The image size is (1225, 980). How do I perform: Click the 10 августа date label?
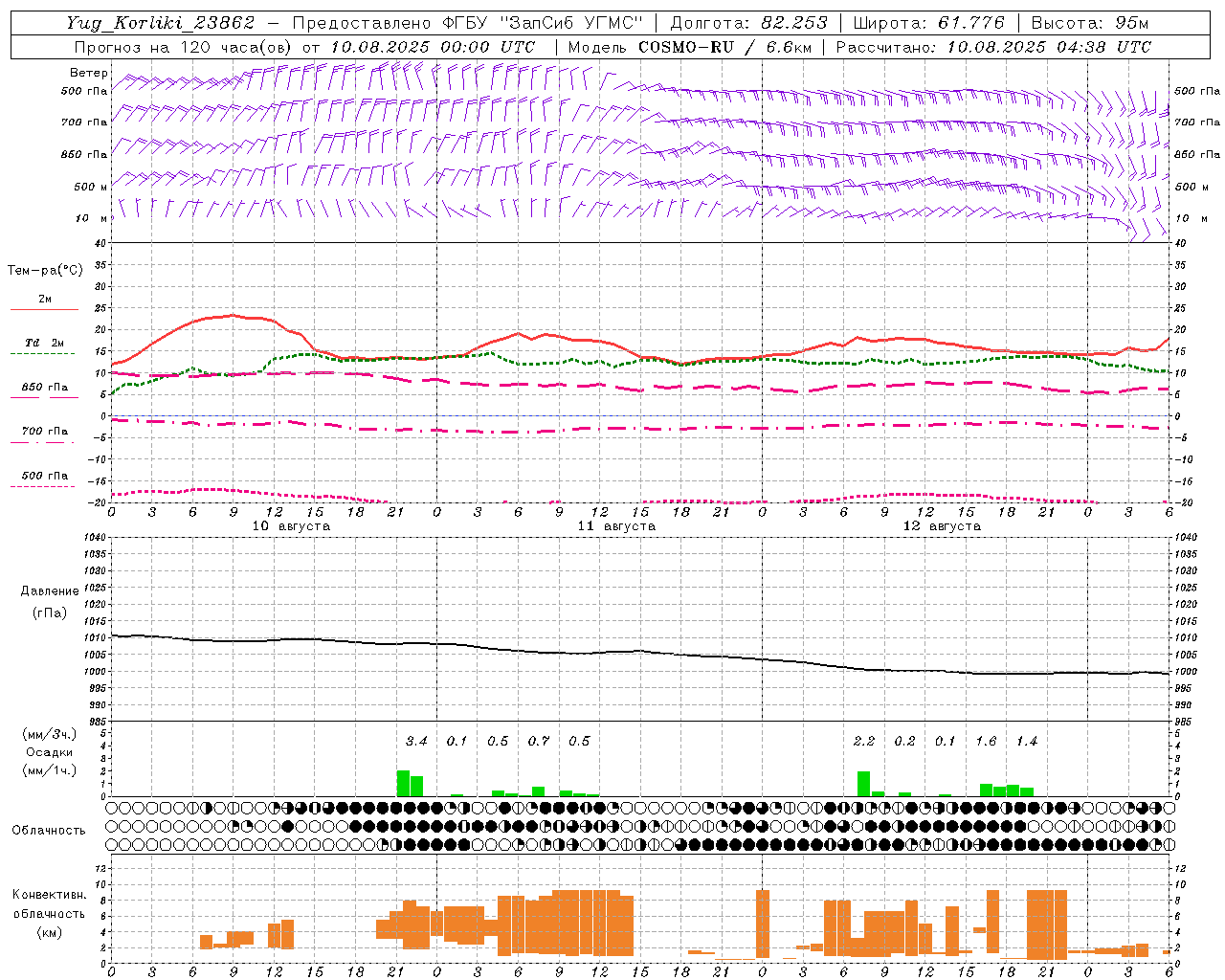291,526
